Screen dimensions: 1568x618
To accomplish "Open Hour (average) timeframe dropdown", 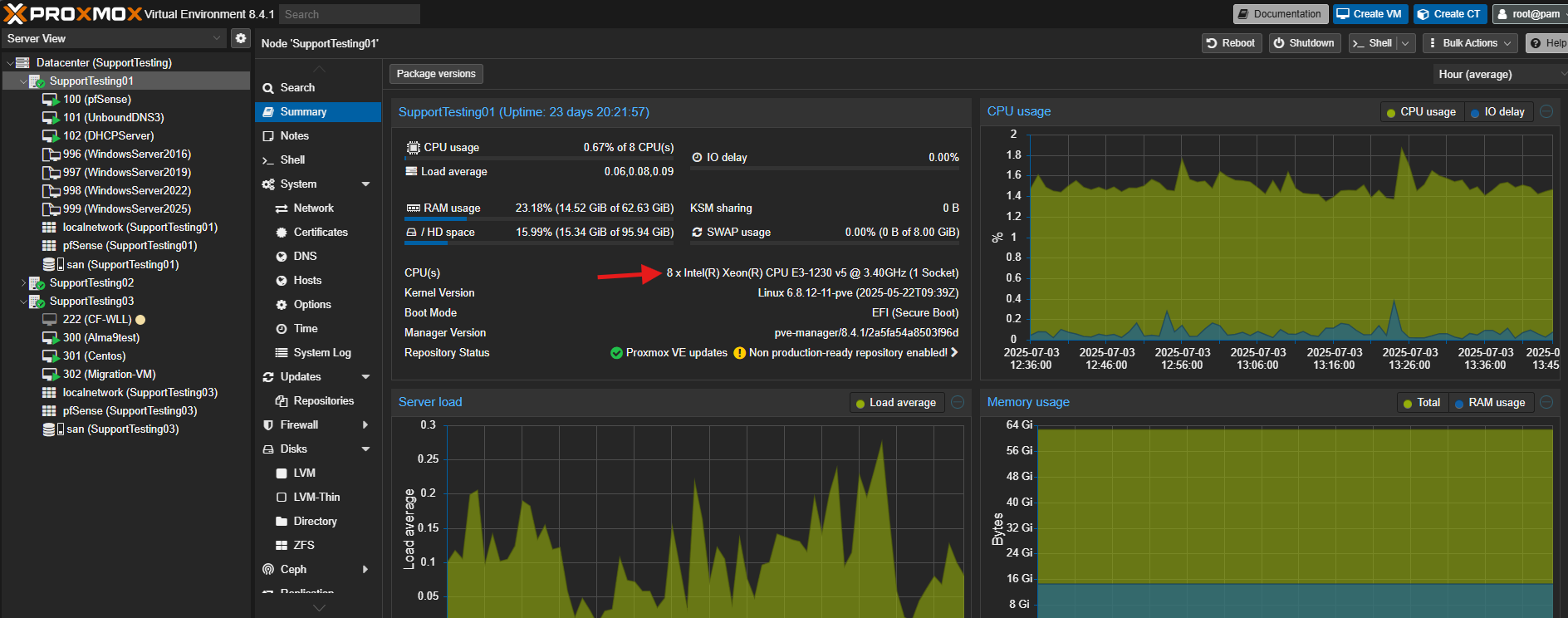I will [x=1500, y=74].
